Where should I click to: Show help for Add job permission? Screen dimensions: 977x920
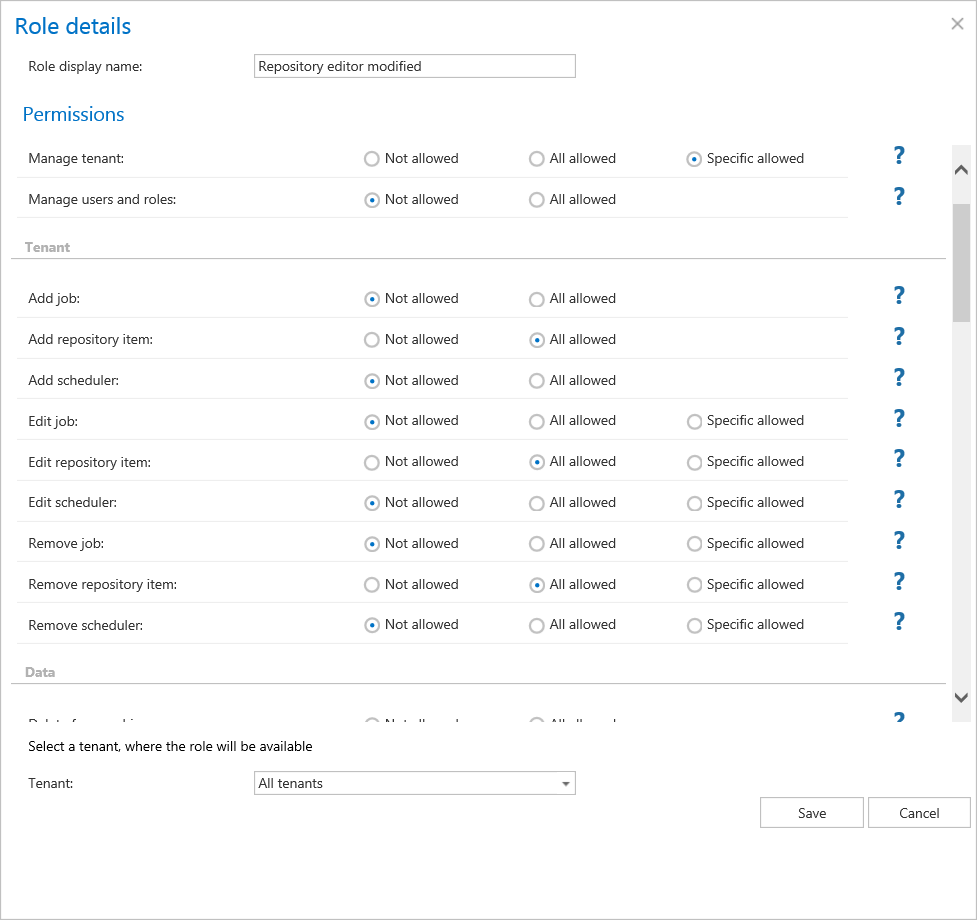coord(898,296)
